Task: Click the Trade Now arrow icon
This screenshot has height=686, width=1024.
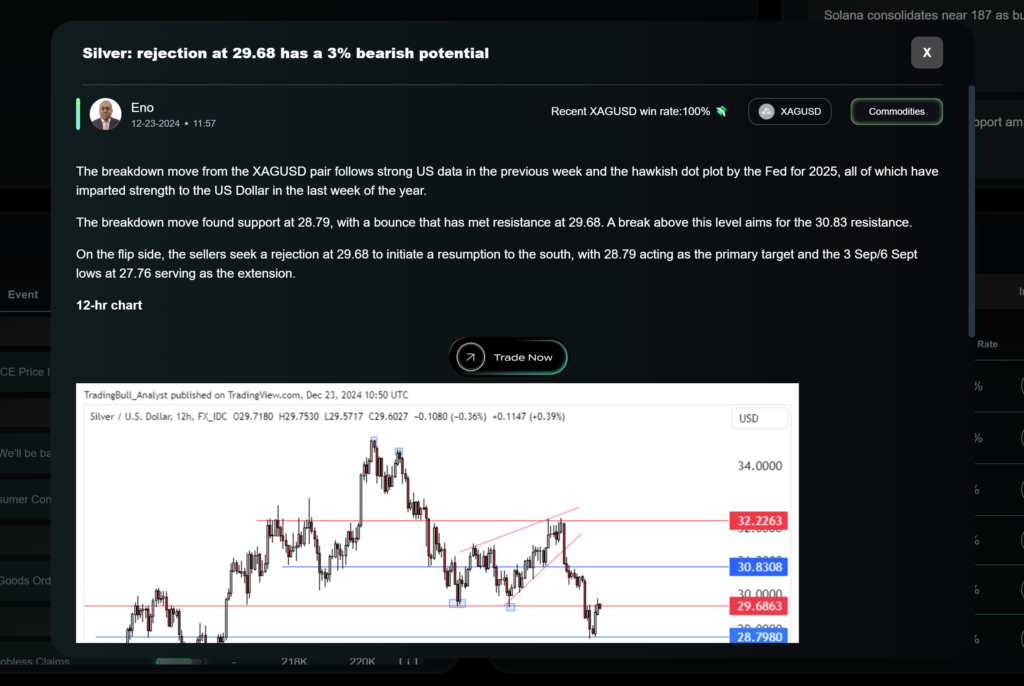Action: coord(469,357)
